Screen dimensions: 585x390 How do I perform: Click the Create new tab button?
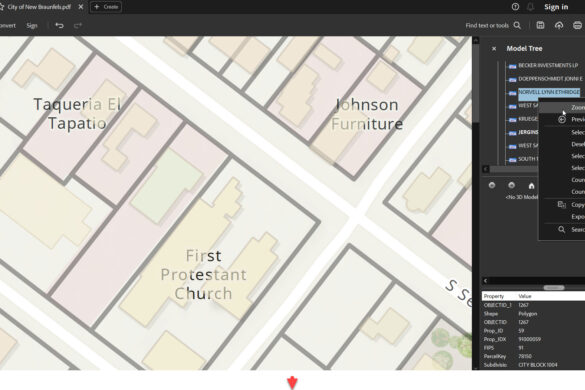coord(106,7)
